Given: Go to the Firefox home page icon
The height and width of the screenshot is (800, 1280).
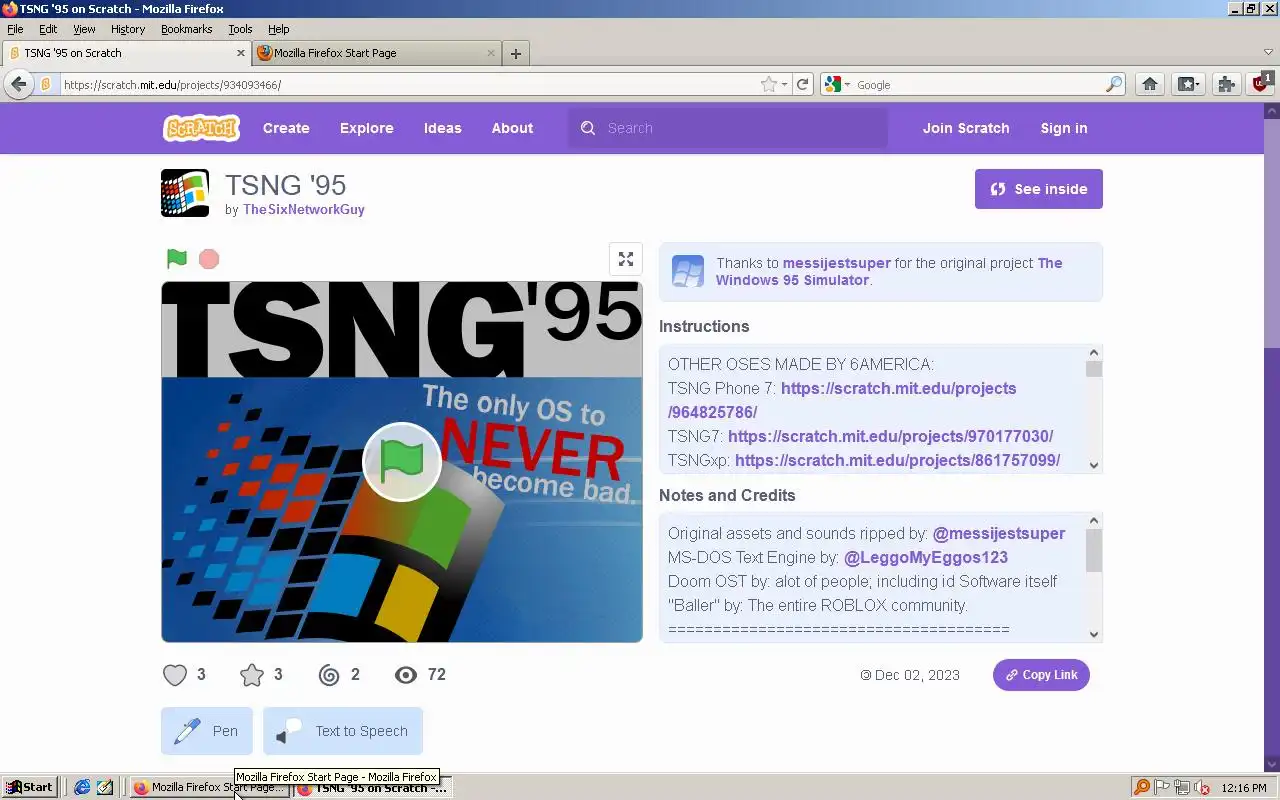Looking at the screenshot, I should point(1150,85).
